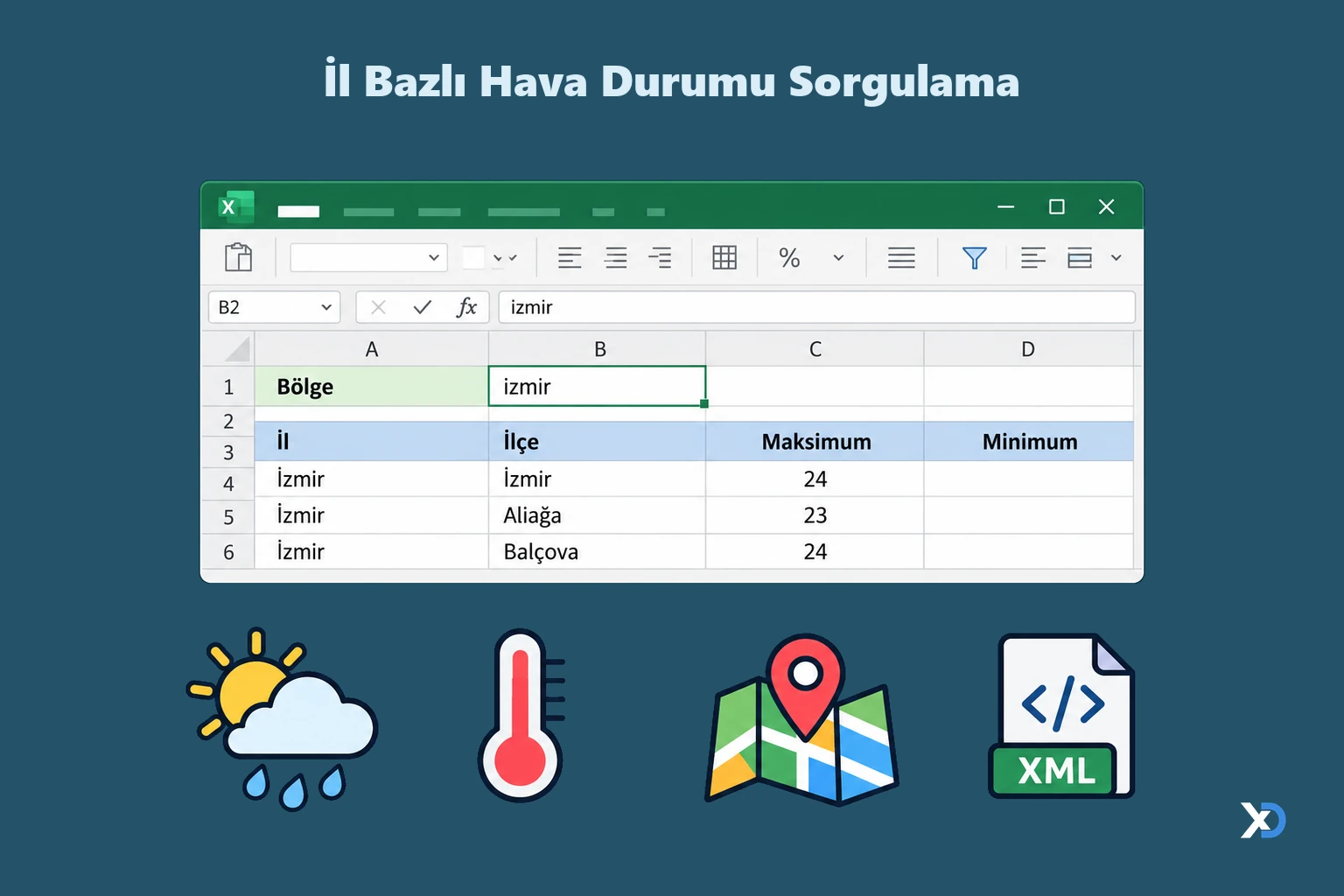This screenshot has width=1344, height=896.
Task: Minimize the Excel window
Action: coord(1006,207)
